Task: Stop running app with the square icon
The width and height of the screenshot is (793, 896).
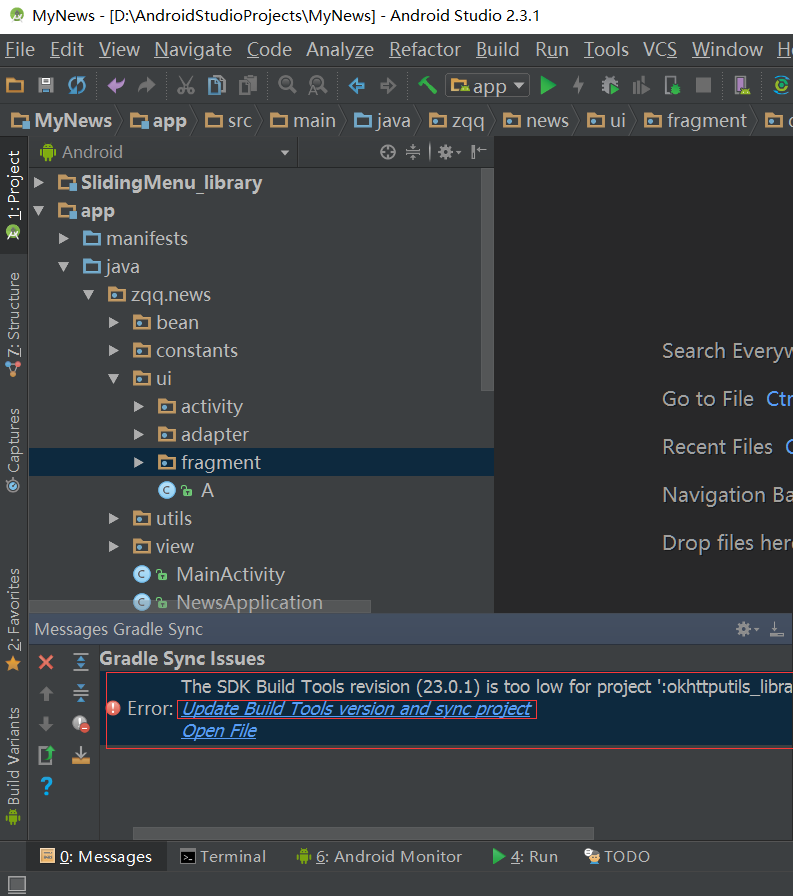Action: (x=703, y=86)
